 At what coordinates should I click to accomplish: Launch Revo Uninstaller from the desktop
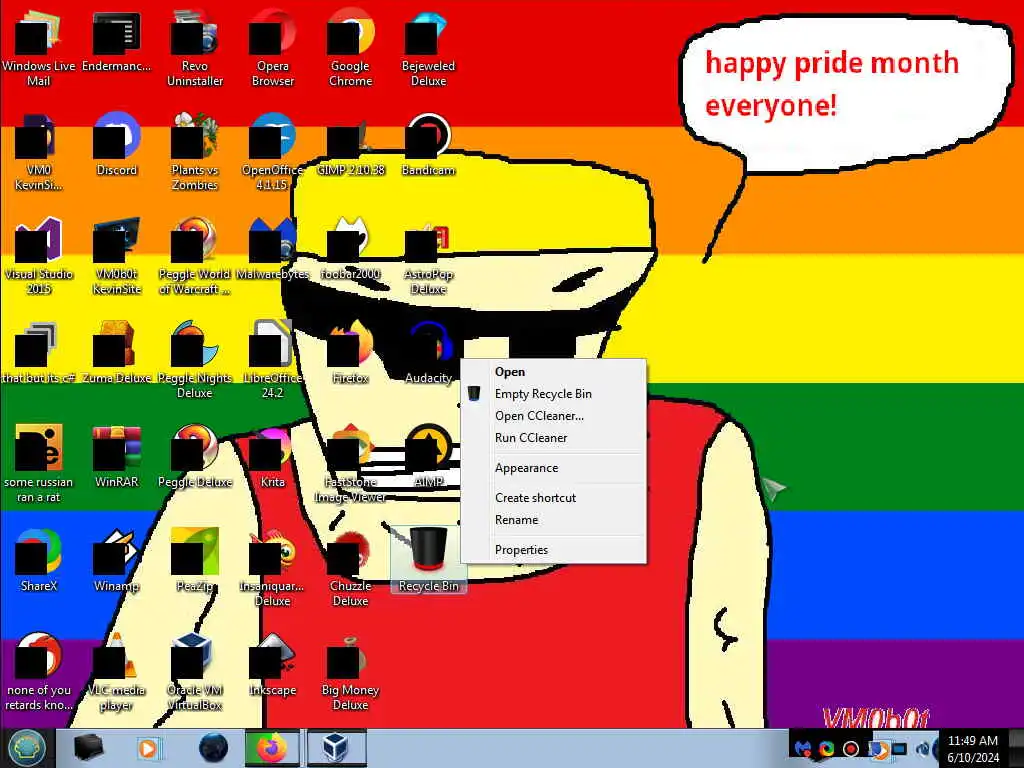pos(195,48)
